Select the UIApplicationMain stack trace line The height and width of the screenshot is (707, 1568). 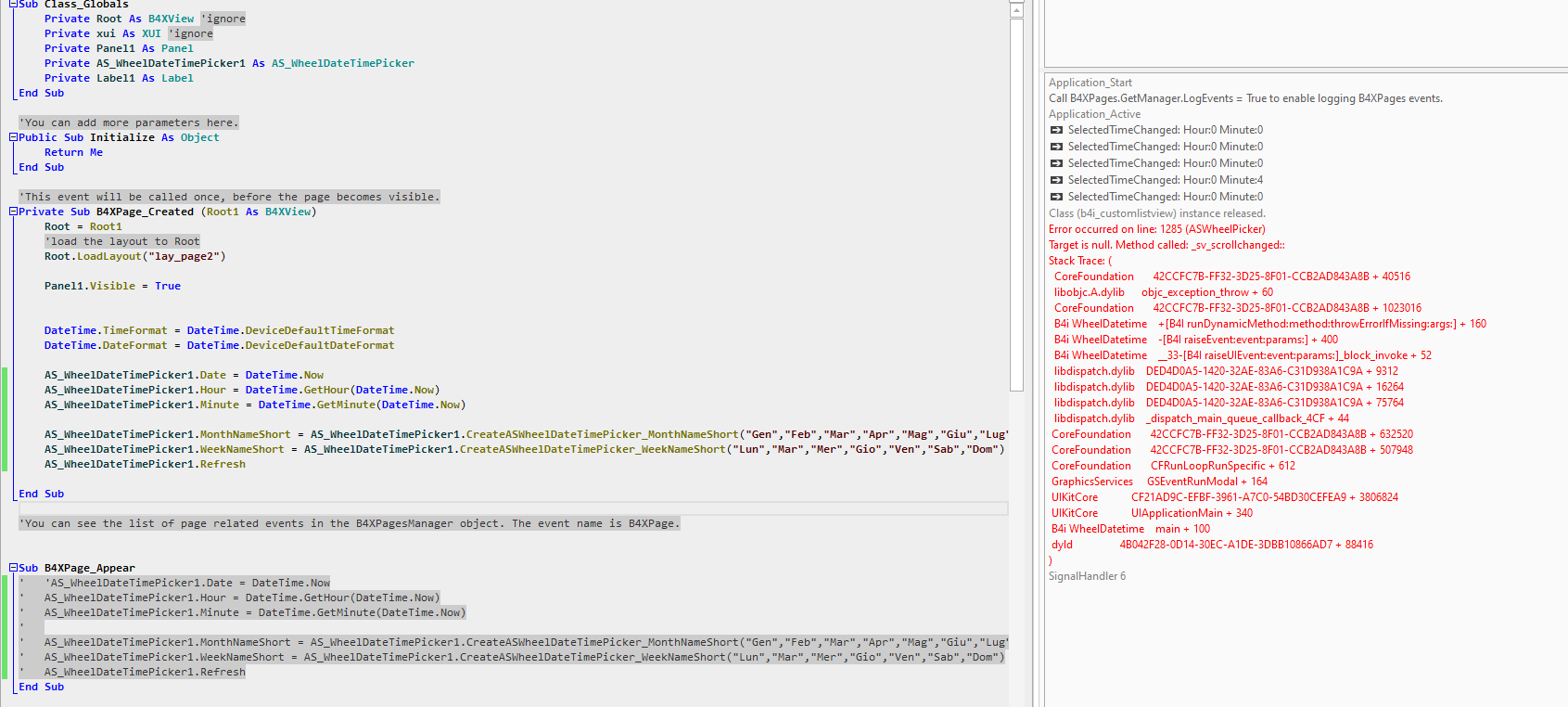[x=1153, y=513]
